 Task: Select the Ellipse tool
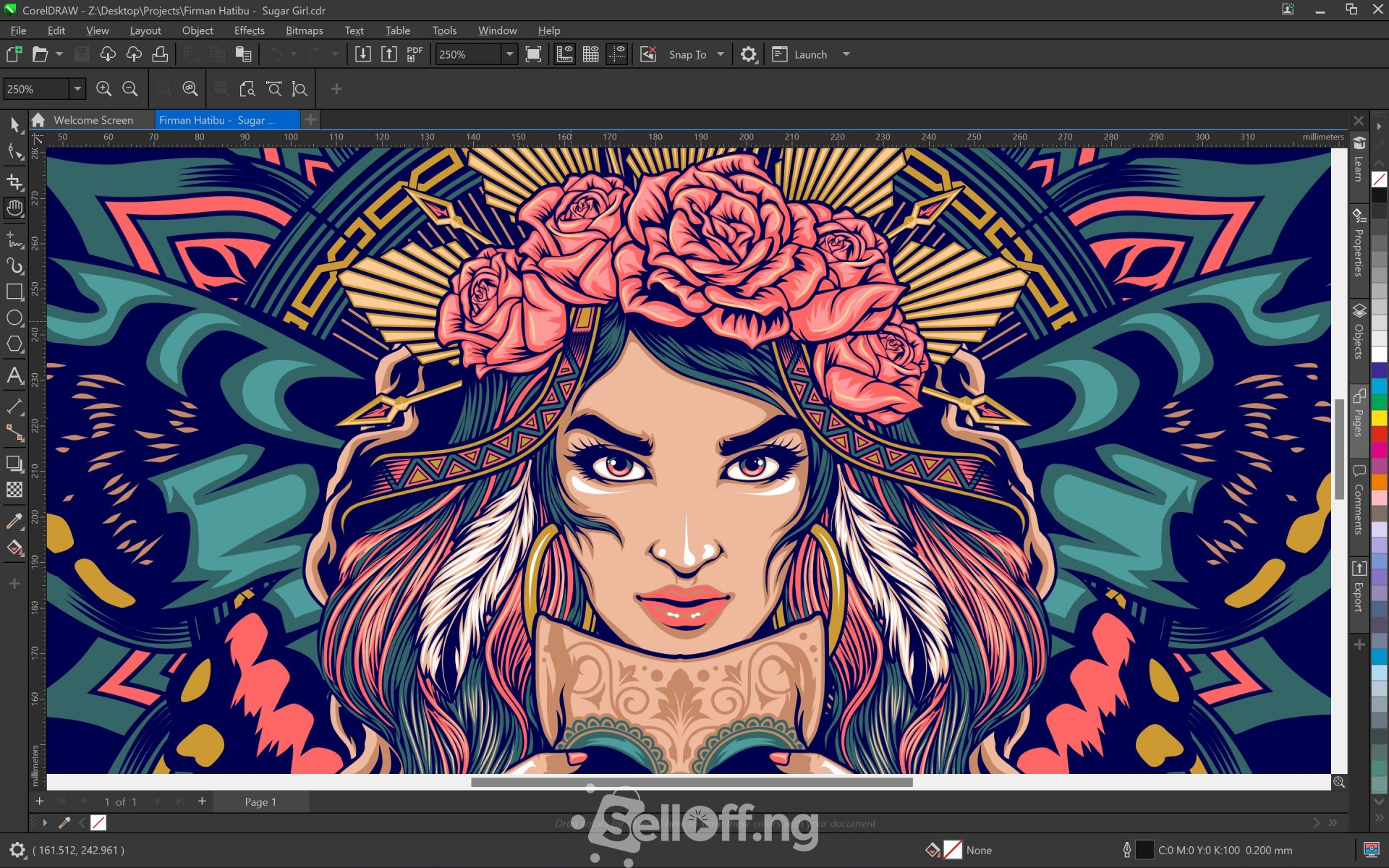click(14, 318)
